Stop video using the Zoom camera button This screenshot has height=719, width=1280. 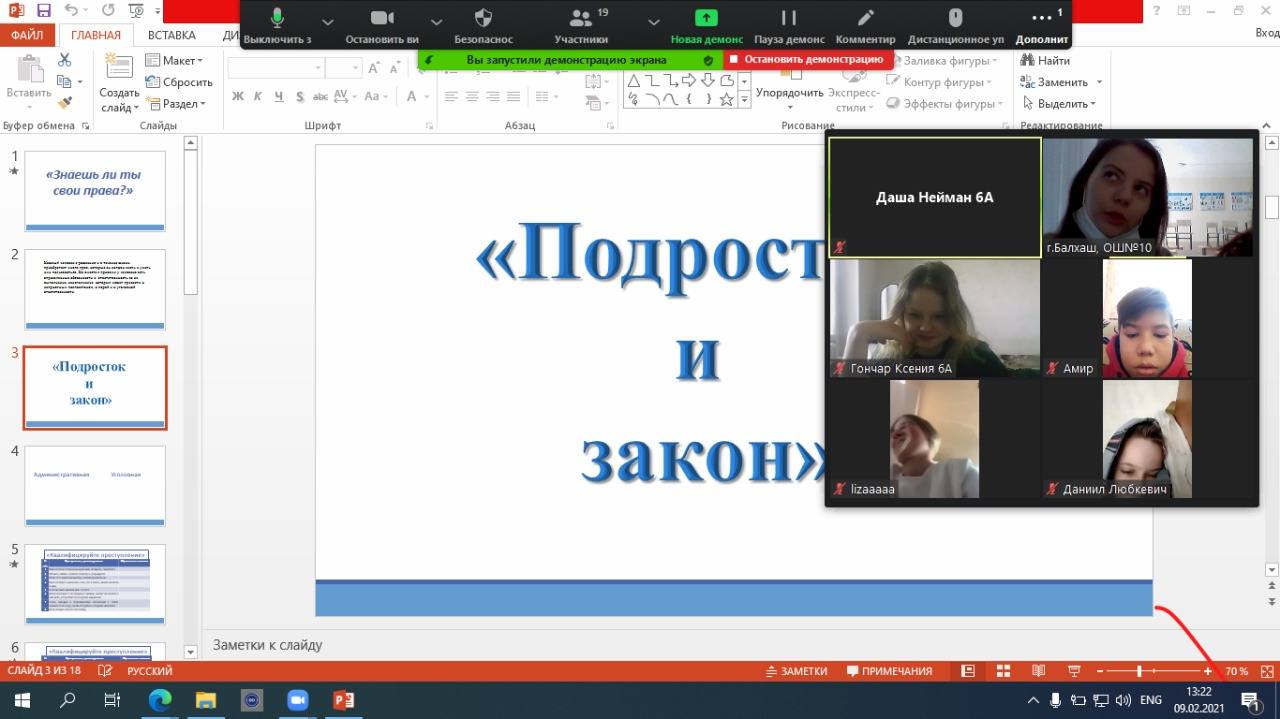tap(382, 19)
